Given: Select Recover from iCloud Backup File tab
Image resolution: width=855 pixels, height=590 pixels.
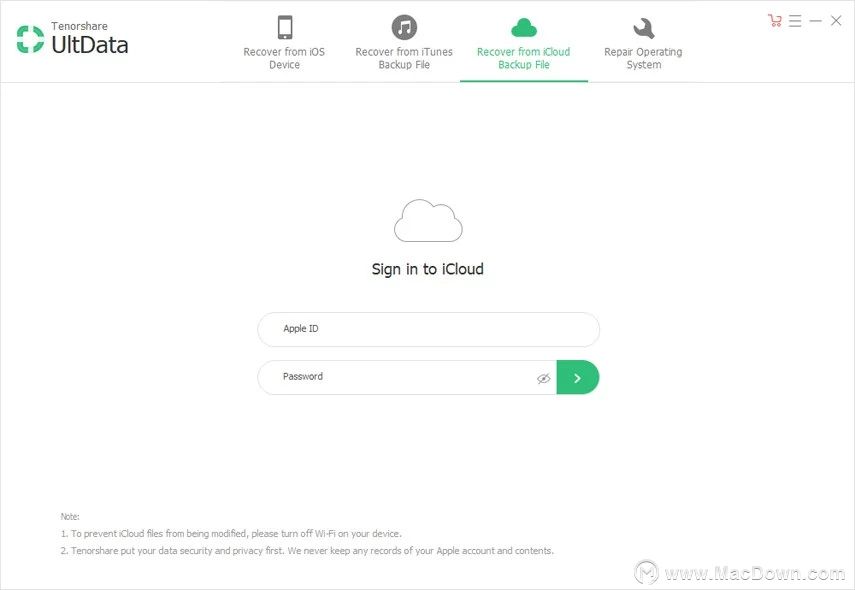Looking at the screenshot, I should pyautogui.click(x=523, y=43).
